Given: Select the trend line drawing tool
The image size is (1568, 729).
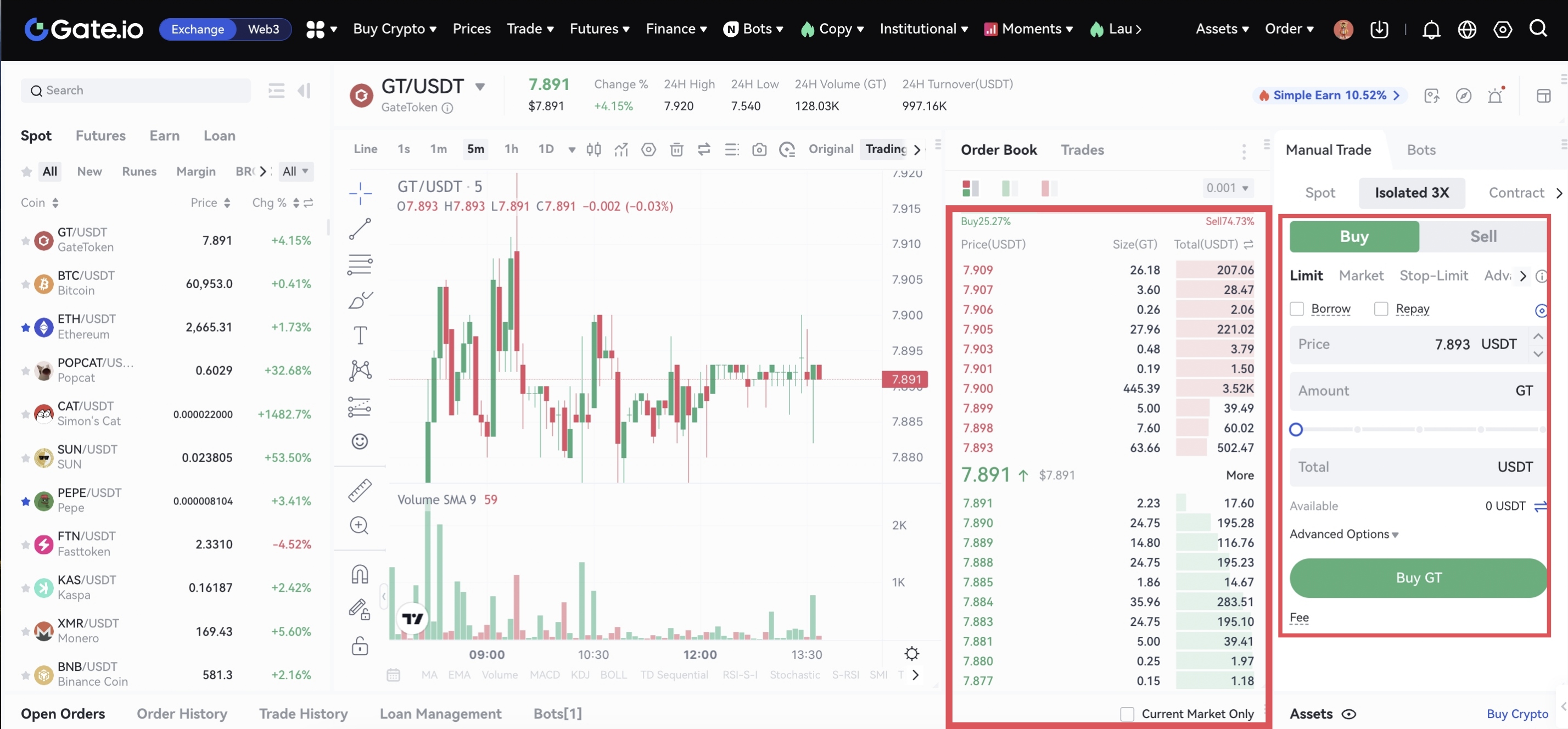Looking at the screenshot, I should (360, 229).
